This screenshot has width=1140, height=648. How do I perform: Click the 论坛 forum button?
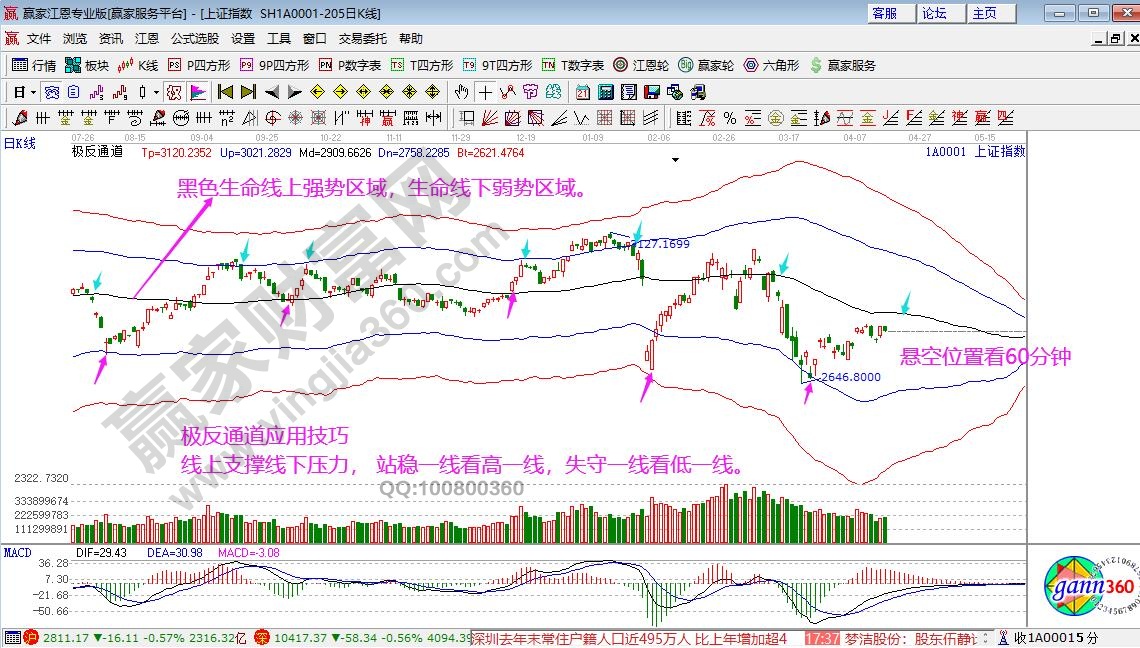point(934,13)
